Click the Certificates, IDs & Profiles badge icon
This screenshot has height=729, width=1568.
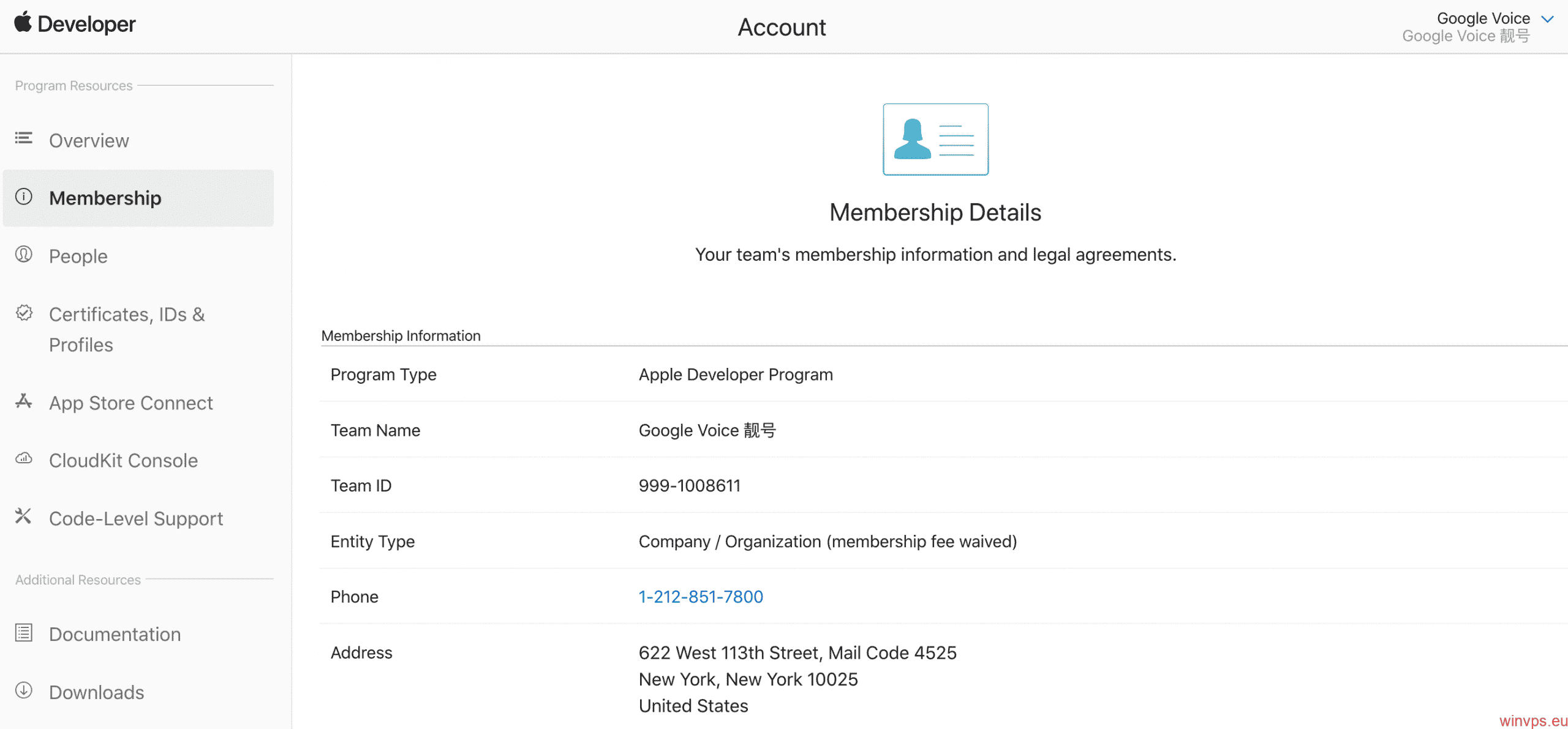click(23, 313)
